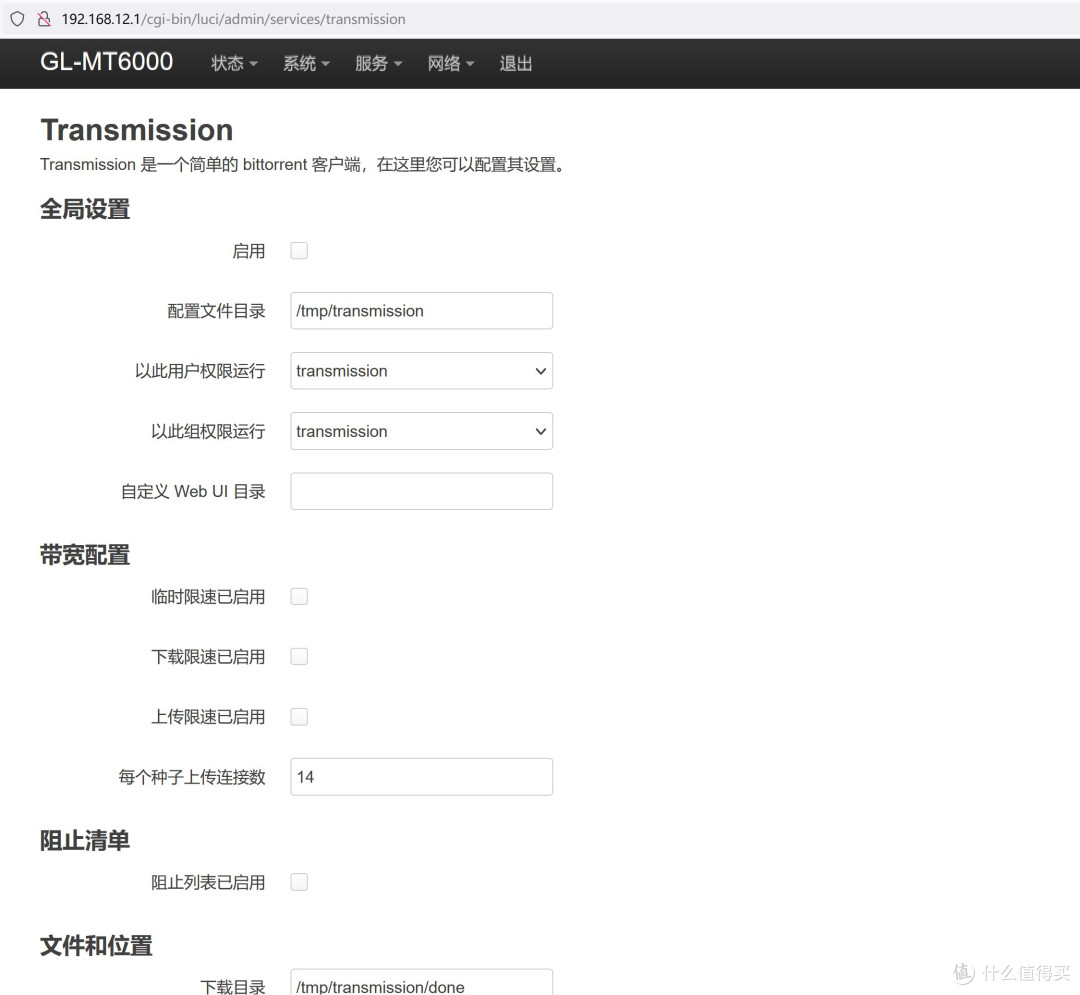Click the shield icon in the address bar
This screenshot has width=1080, height=995.
pos(16,18)
